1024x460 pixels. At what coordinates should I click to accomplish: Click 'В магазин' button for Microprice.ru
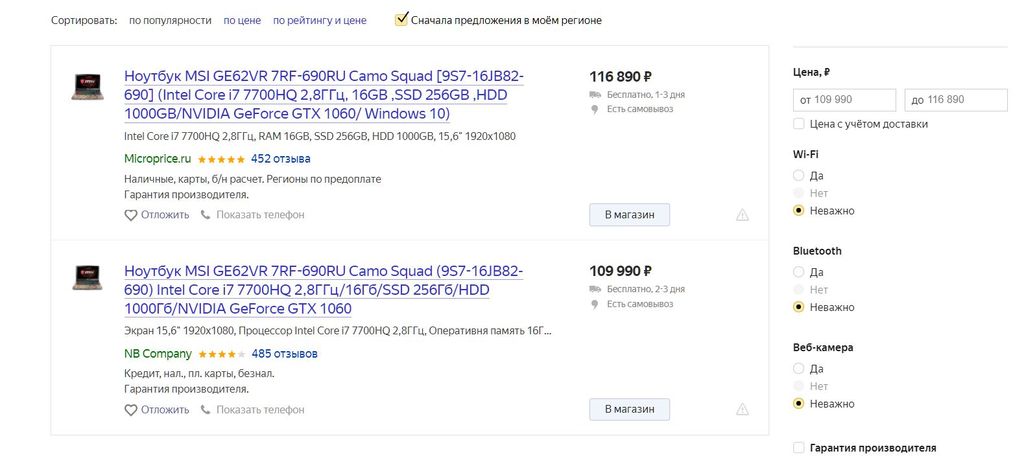(629, 215)
